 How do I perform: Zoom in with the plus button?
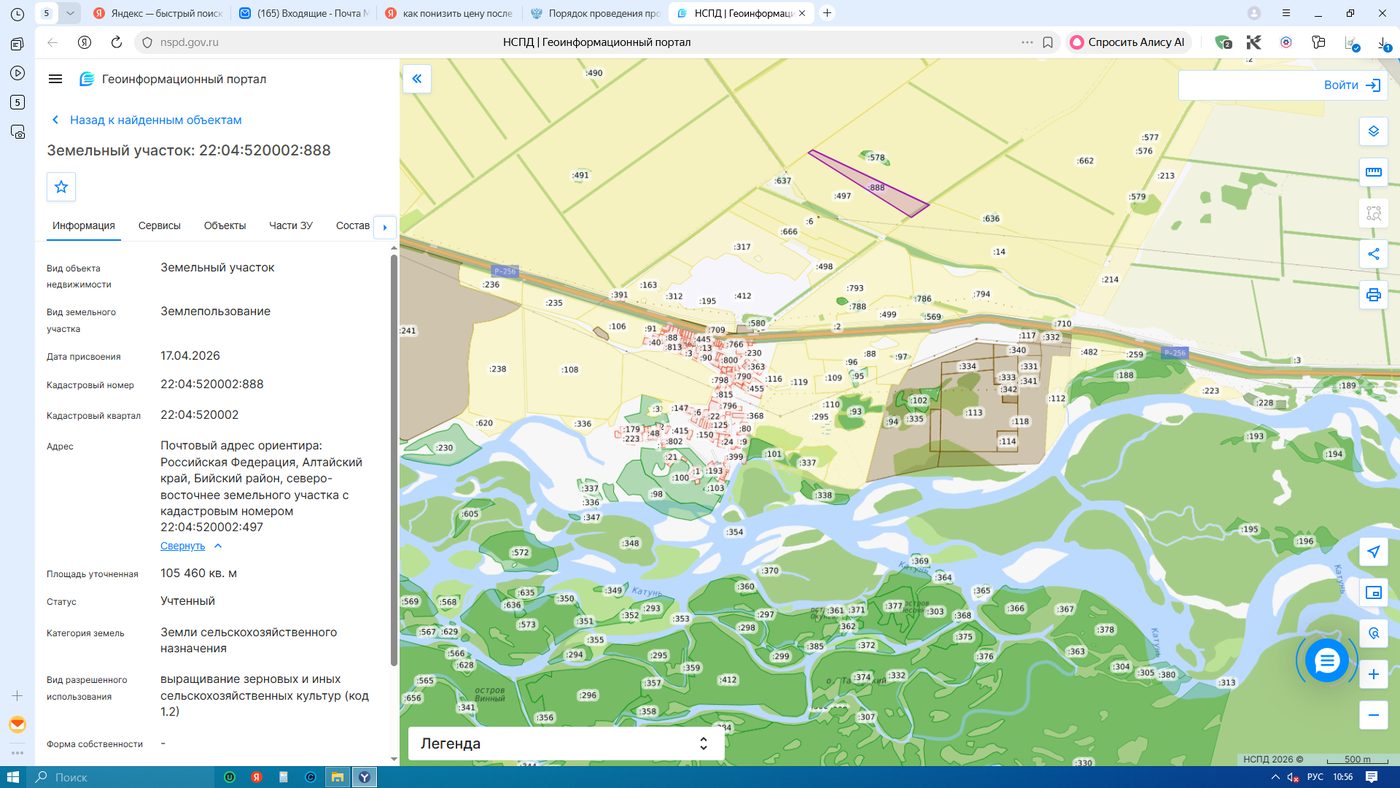(1374, 675)
